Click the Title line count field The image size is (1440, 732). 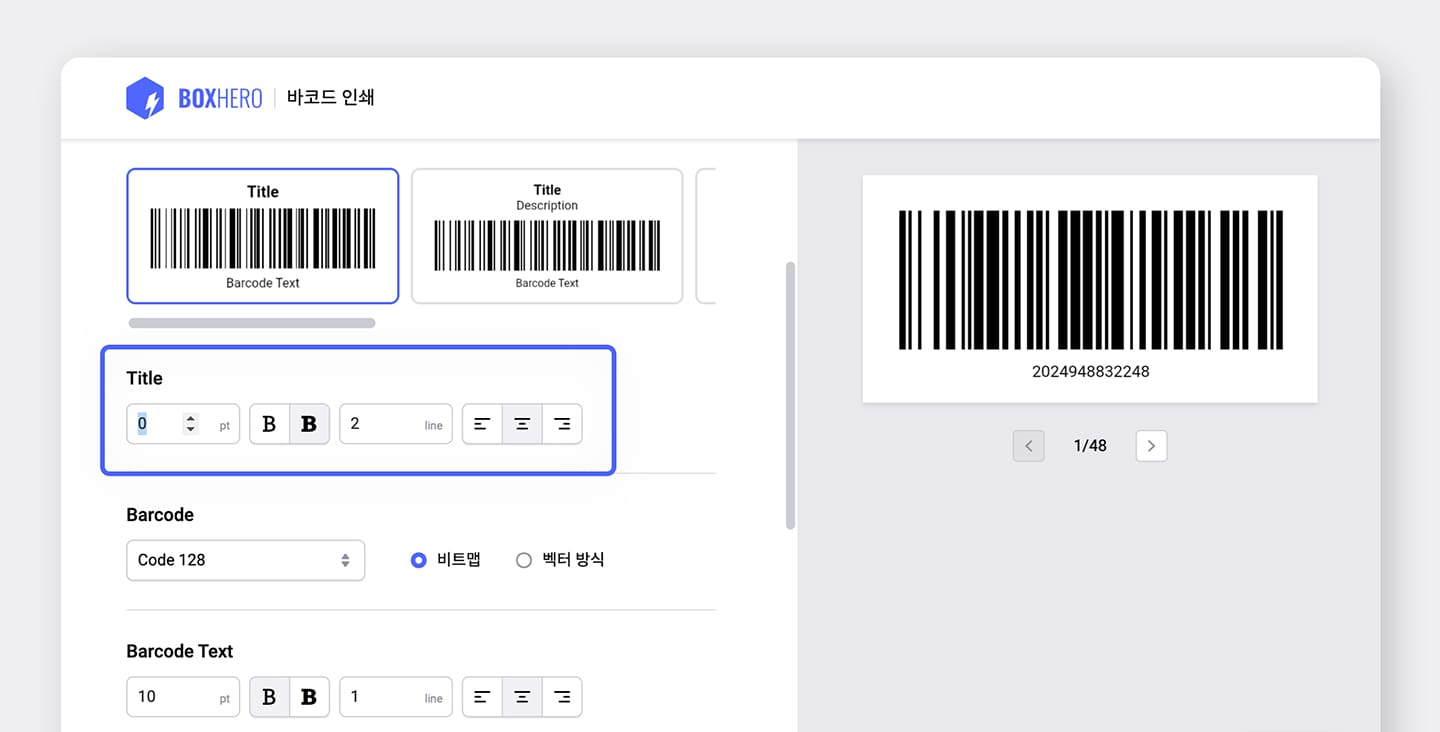tap(396, 424)
